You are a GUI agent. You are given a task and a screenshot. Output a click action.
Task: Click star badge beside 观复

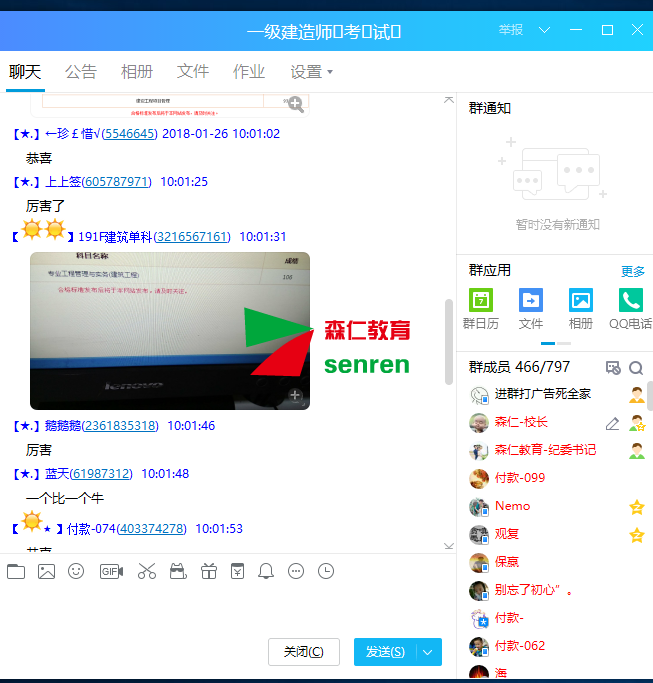(636, 535)
